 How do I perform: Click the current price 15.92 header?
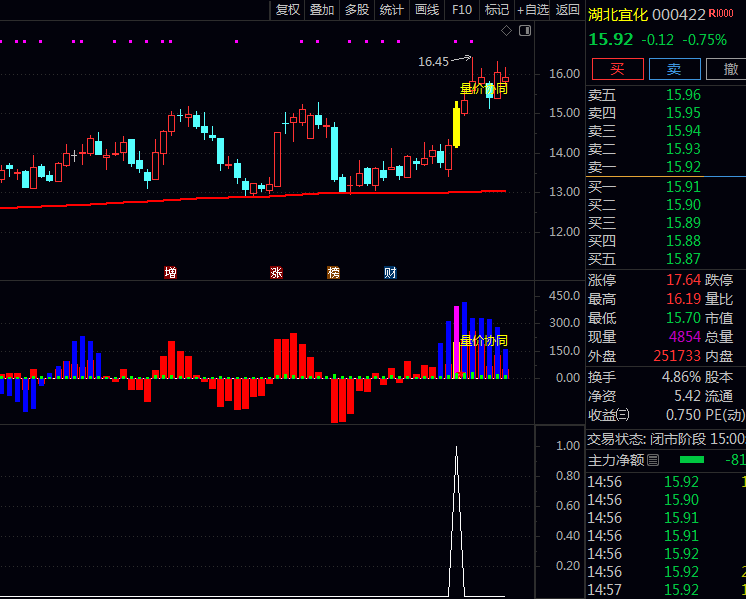coord(611,39)
